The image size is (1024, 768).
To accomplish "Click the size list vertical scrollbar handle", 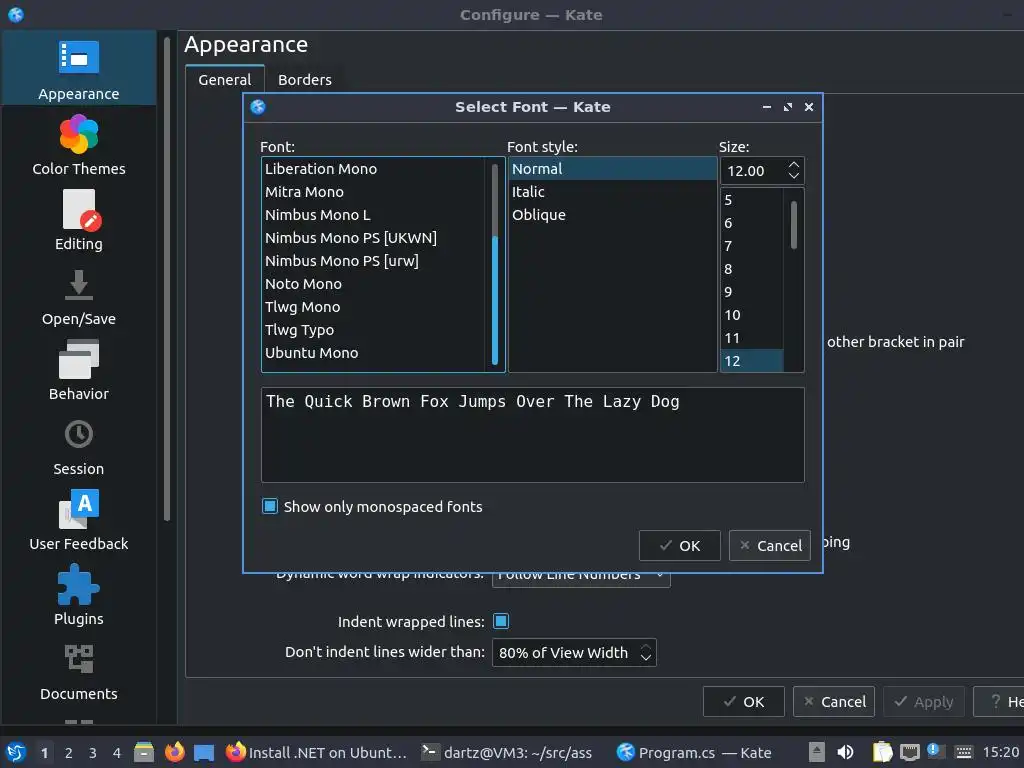I will pos(794,225).
